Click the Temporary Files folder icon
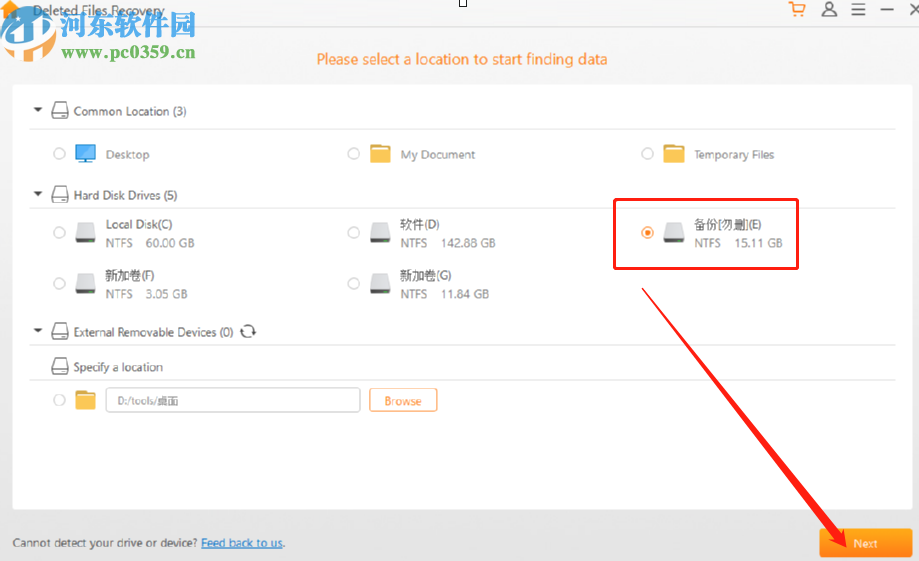This screenshot has height=561, width=919. (674, 154)
